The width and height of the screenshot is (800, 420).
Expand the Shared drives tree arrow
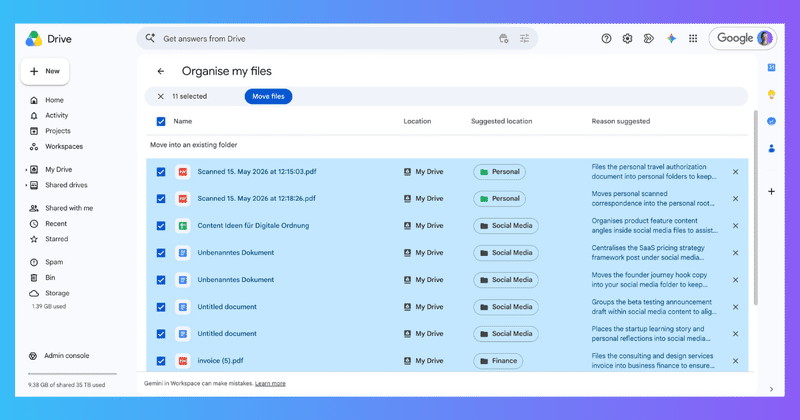(x=26, y=185)
